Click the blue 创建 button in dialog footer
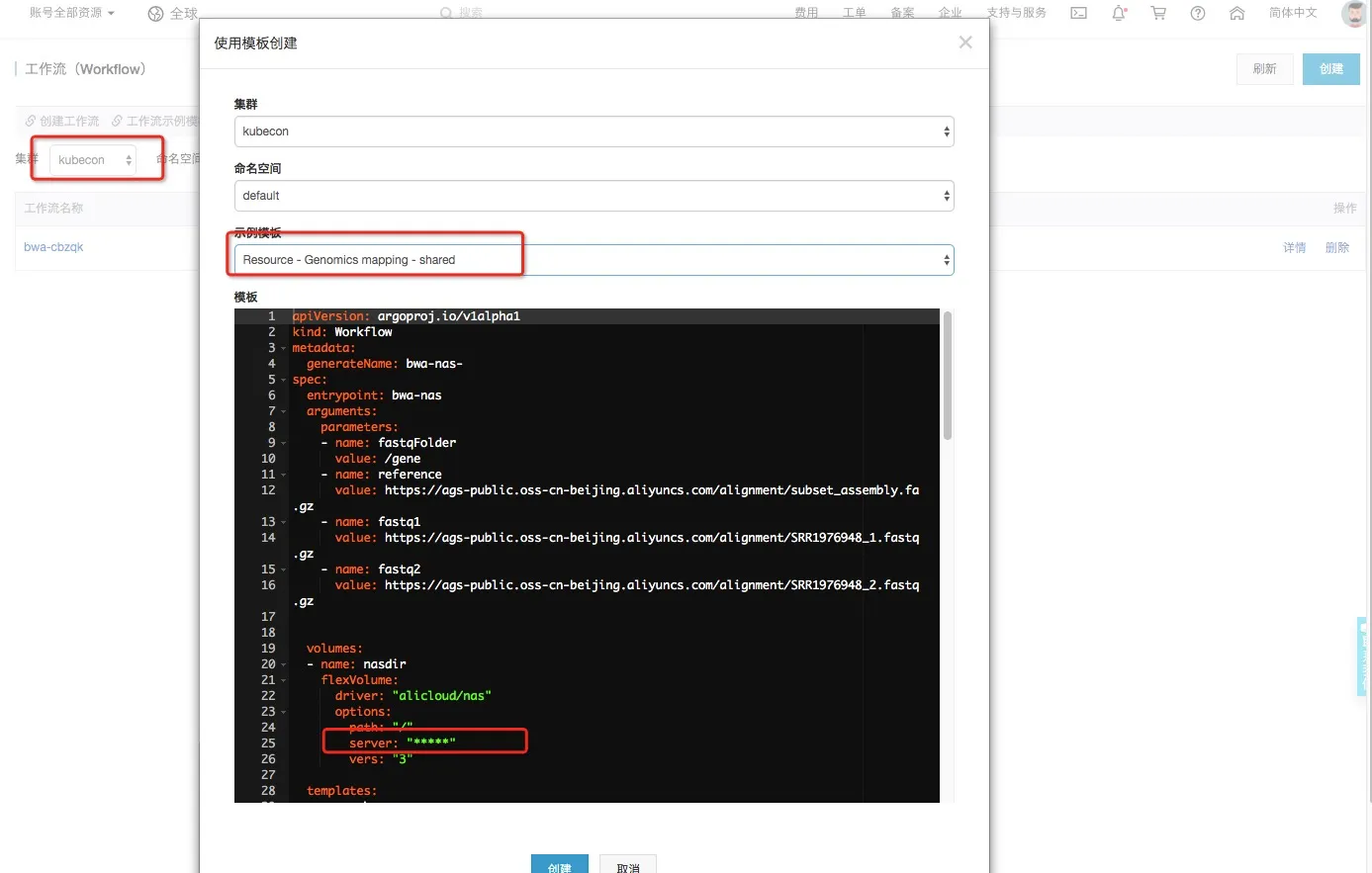This screenshot has width=1372, height=873. coord(560,864)
